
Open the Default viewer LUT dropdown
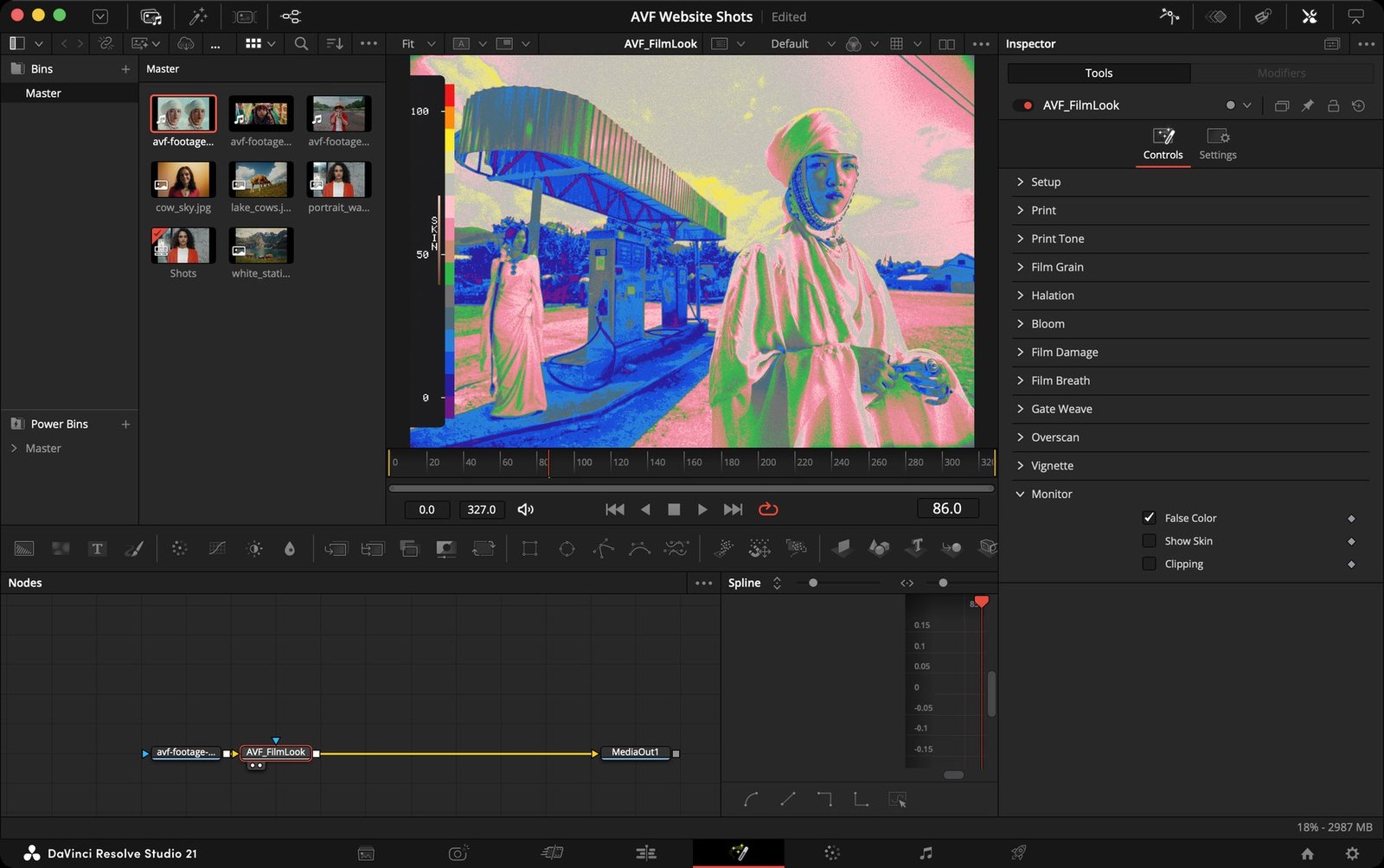[x=802, y=43]
